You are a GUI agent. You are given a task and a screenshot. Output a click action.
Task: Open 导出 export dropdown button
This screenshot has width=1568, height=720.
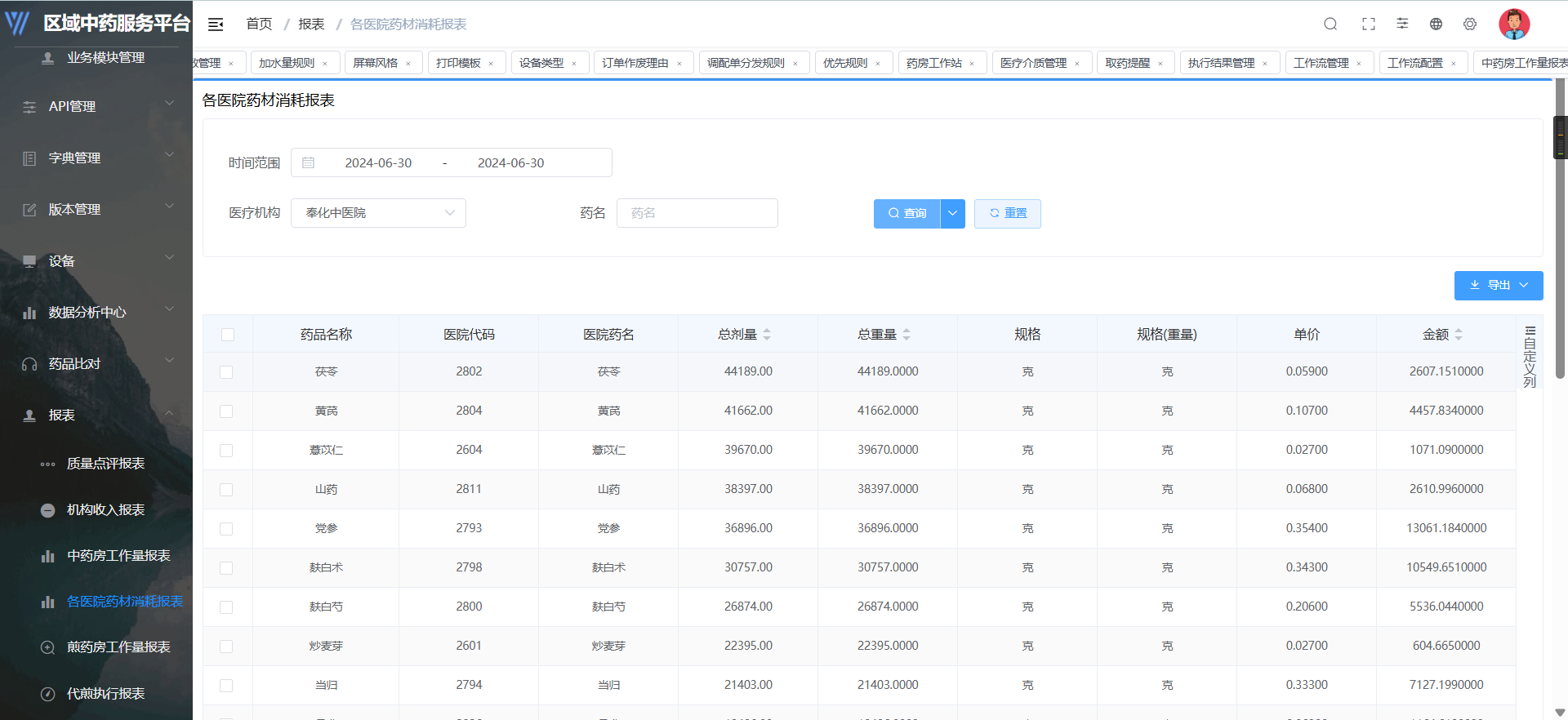[x=1499, y=286]
